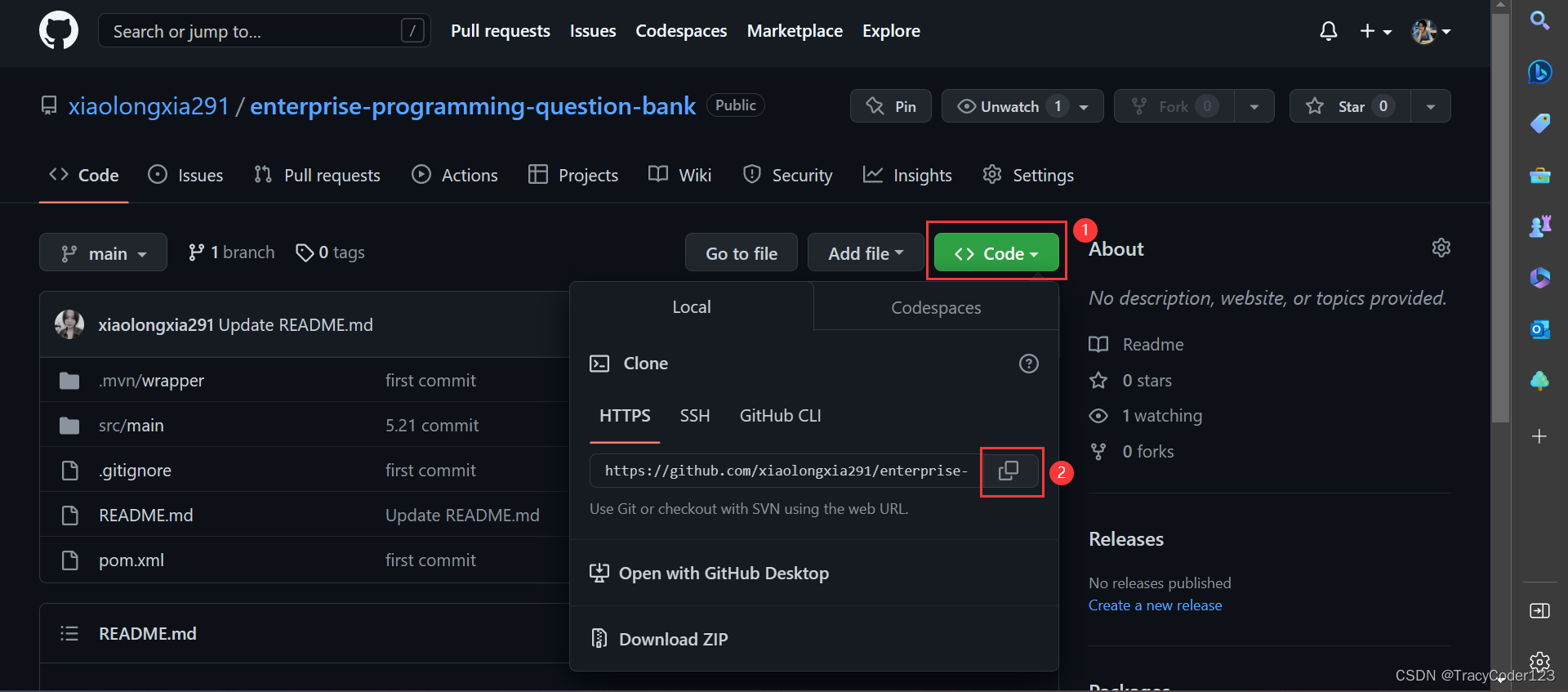Open clone help question mark icon
Image resolution: width=1568 pixels, height=692 pixels.
pos(1029,364)
